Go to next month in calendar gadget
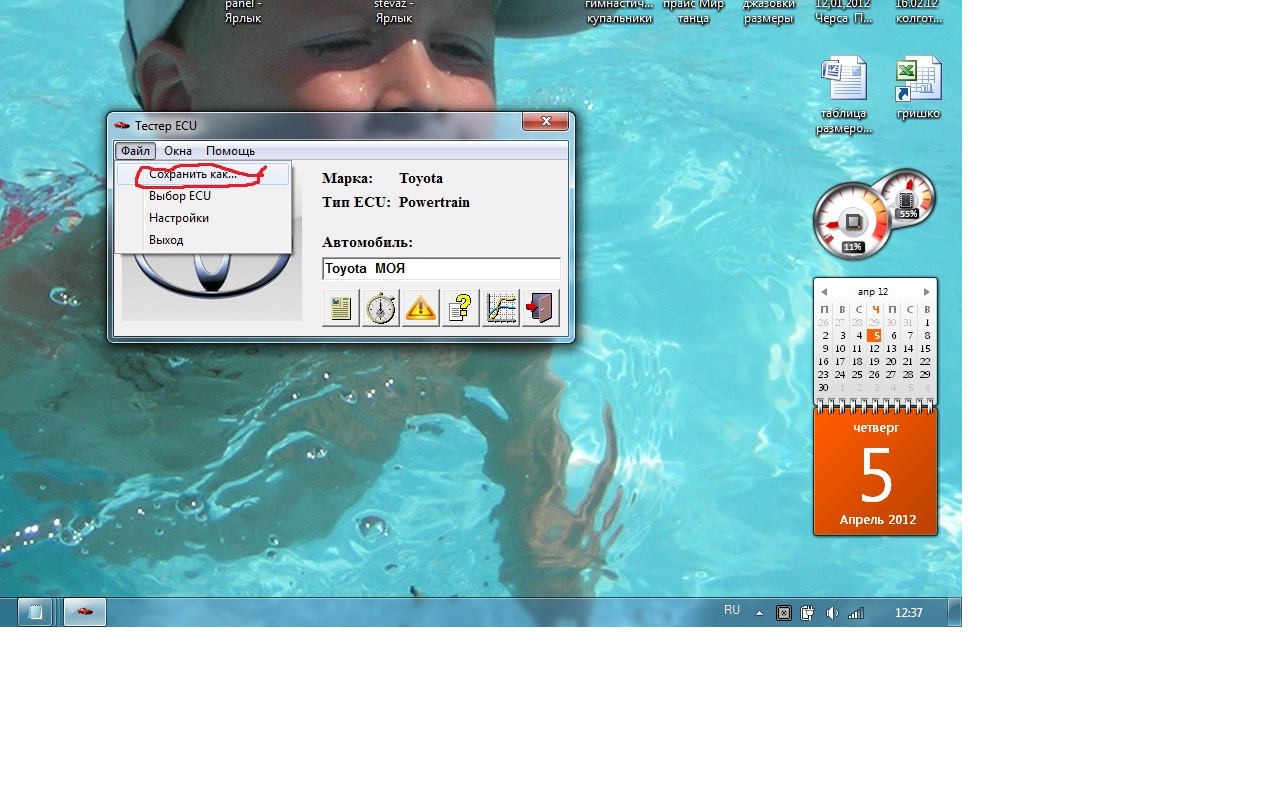This screenshot has width=1280, height=800. (x=927, y=292)
